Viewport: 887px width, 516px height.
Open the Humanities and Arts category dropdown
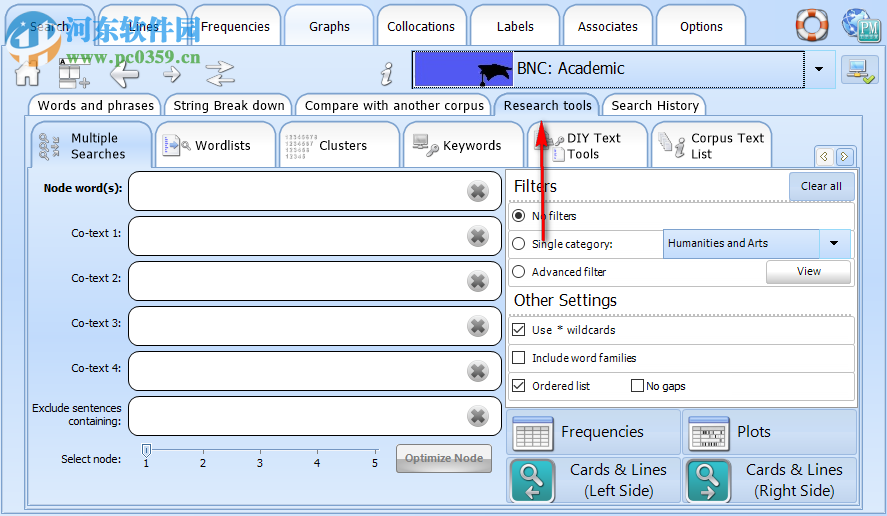pos(834,243)
